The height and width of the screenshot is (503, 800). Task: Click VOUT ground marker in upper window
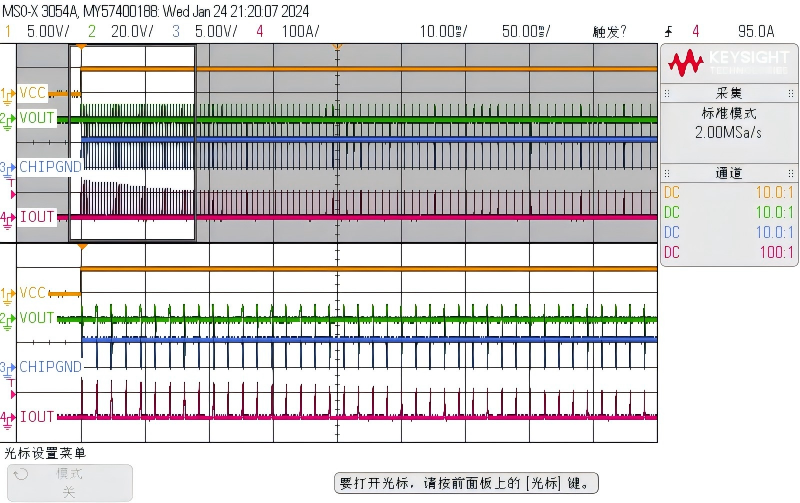(8, 119)
